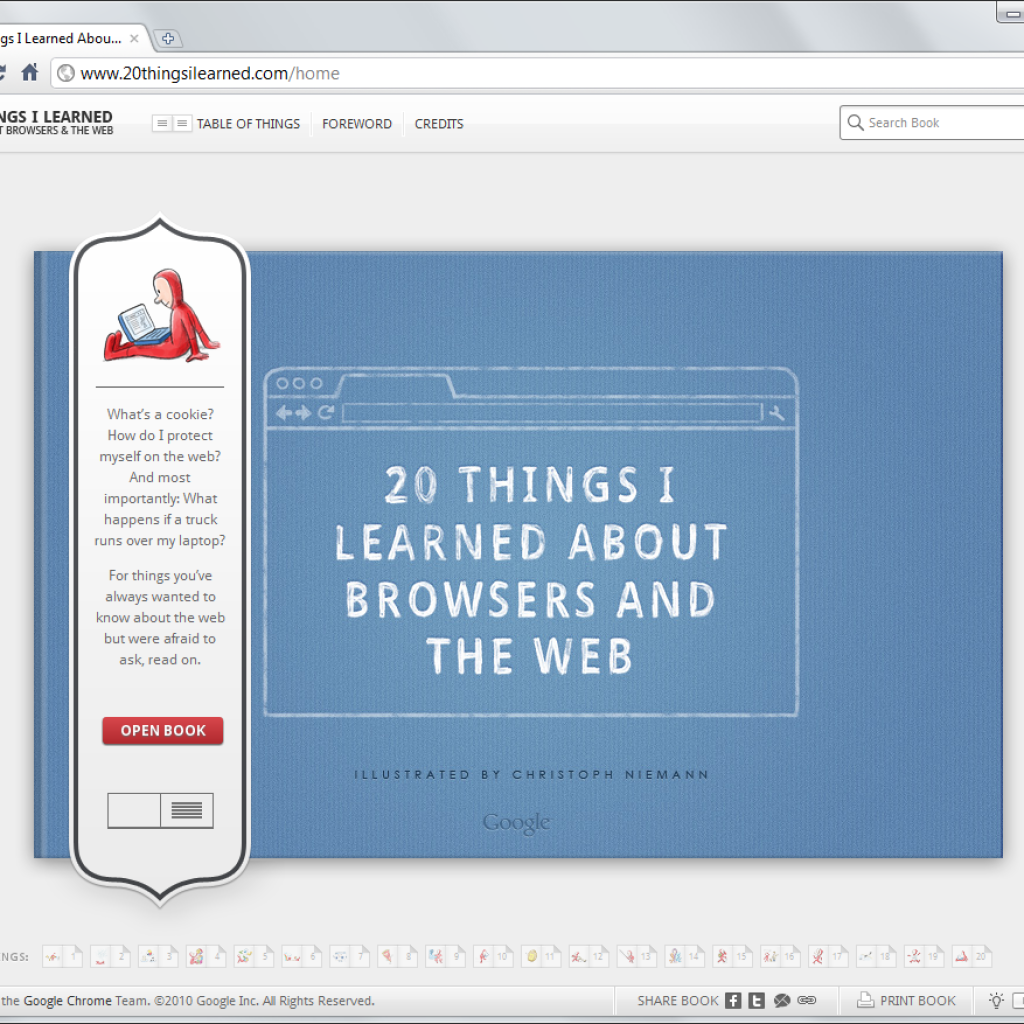Toggle the light bulb lights icon
The image size is (1024, 1024).
(x=996, y=1000)
